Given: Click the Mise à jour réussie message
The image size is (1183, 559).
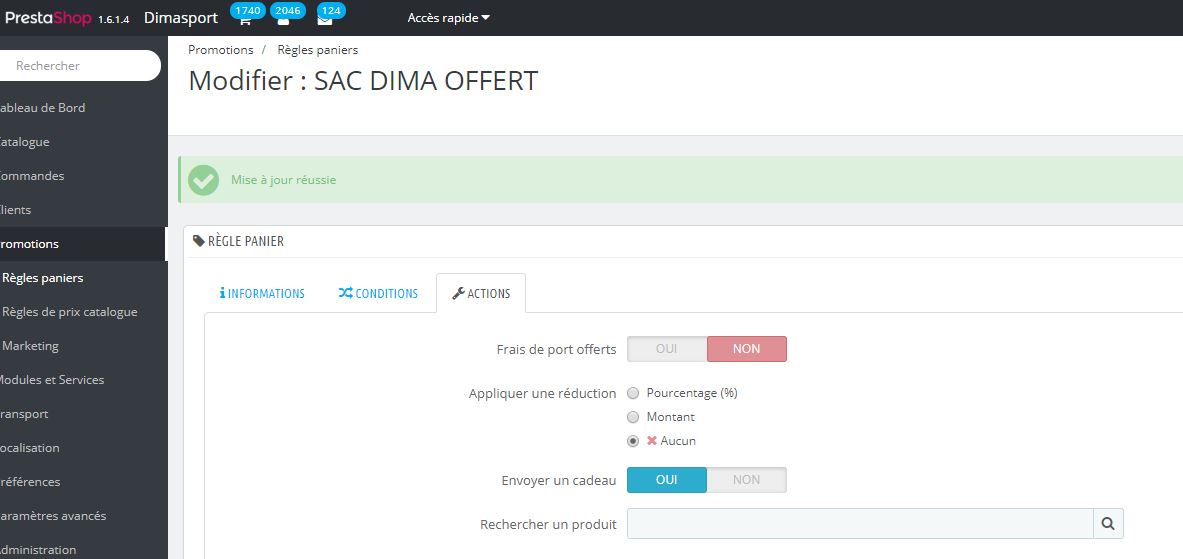Looking at the screenshot, I should (x=284, y=180).
